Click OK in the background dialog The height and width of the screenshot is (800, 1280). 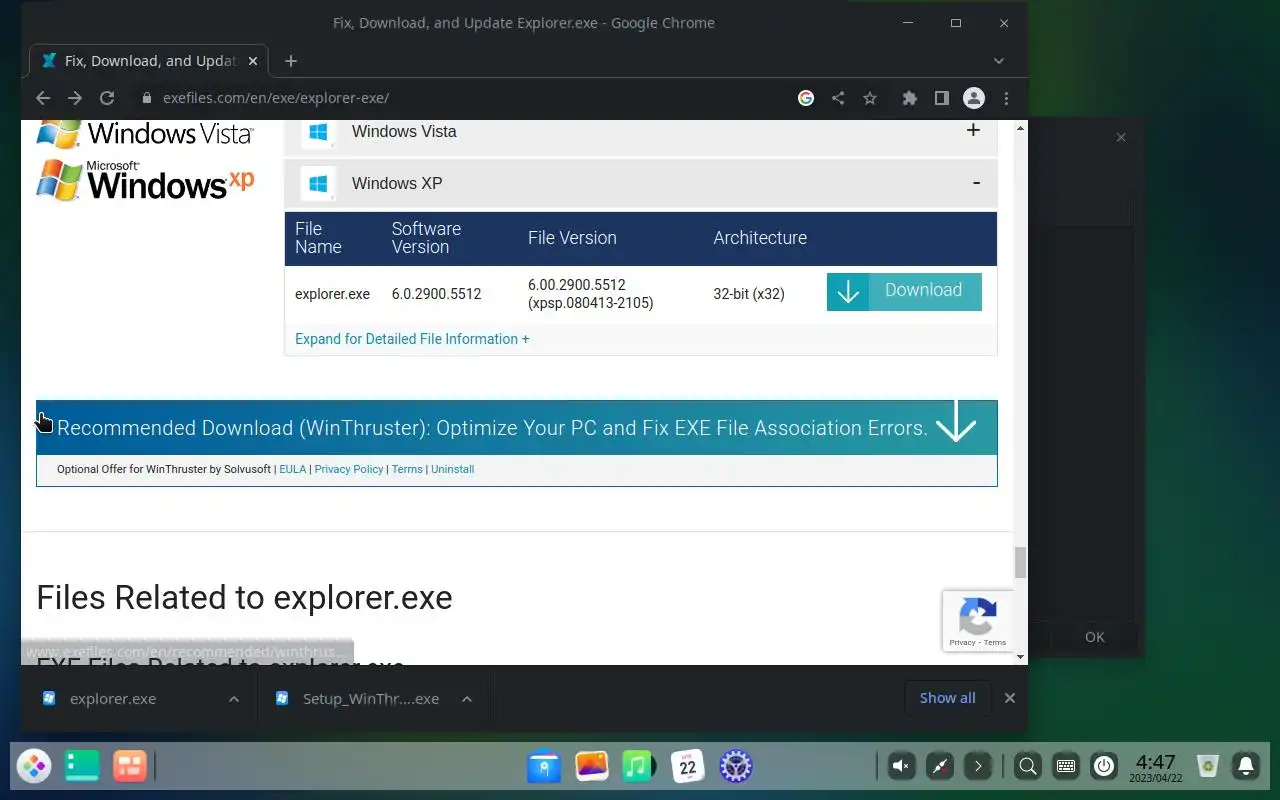click(1095, 637)
